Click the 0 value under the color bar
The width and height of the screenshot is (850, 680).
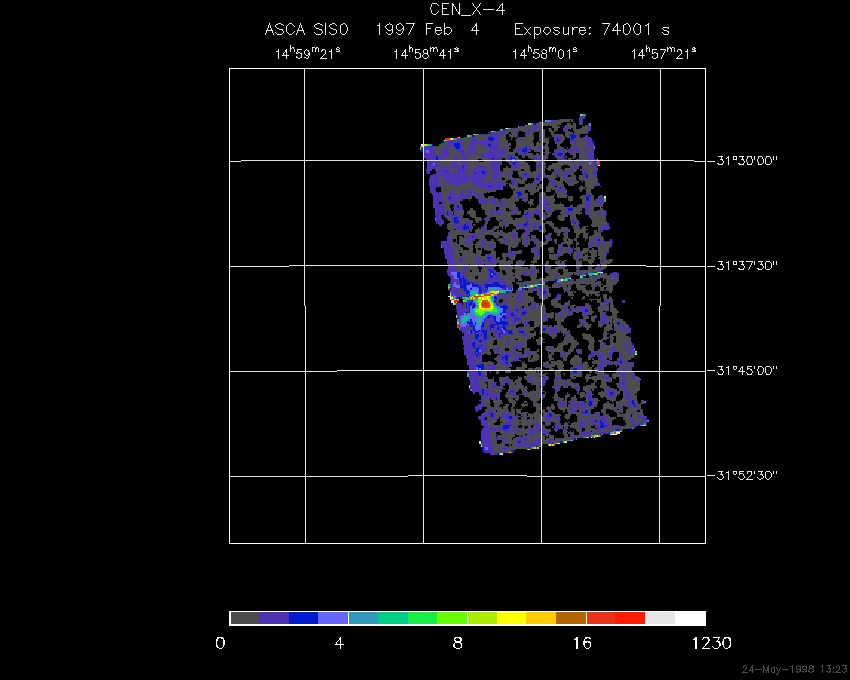(x=220, y=644)
